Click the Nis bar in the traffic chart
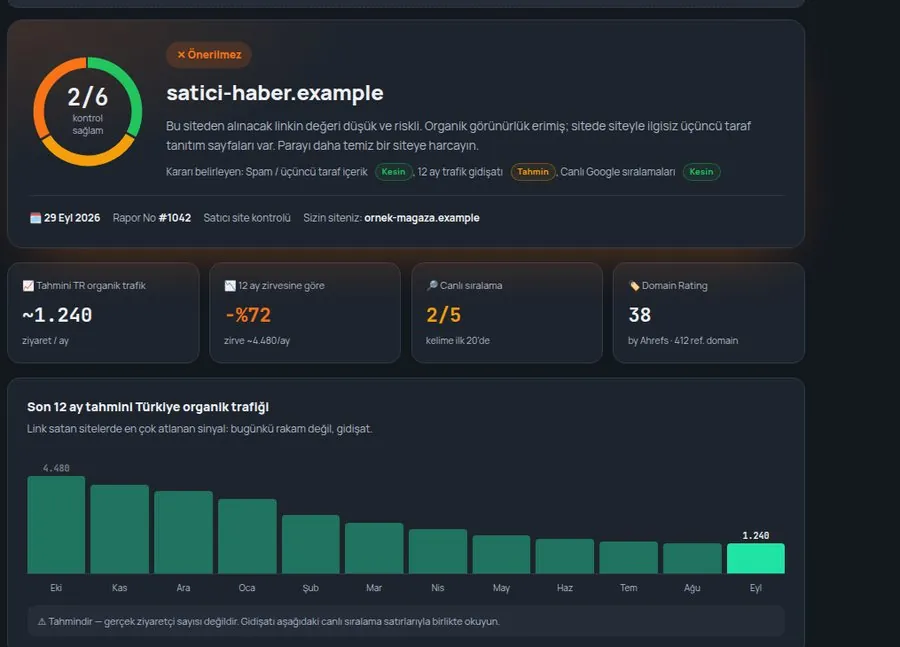The height and width of the screenshot is (647, 900). click(438, 551)
